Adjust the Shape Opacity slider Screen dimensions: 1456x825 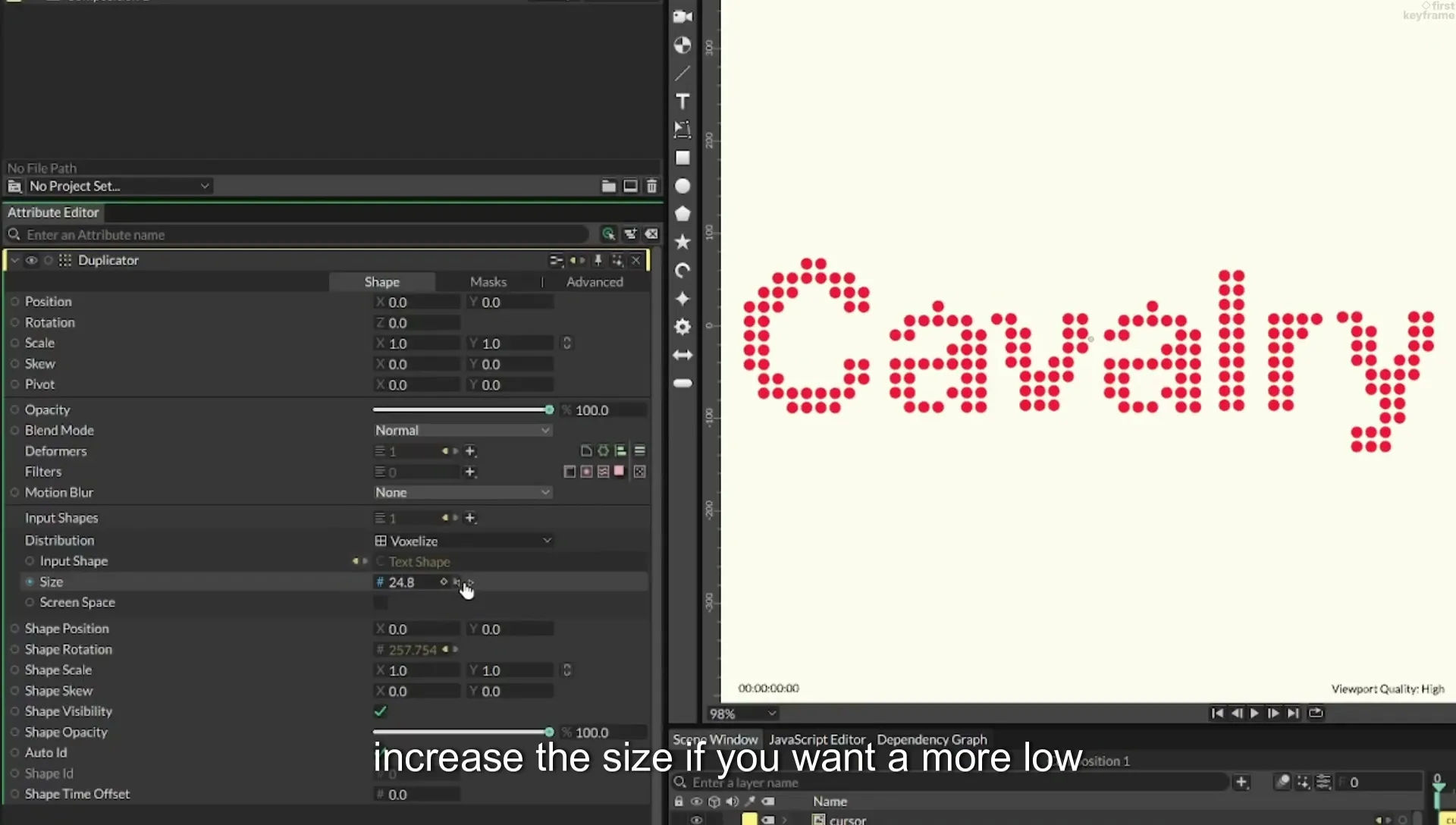tap(463, 732)
